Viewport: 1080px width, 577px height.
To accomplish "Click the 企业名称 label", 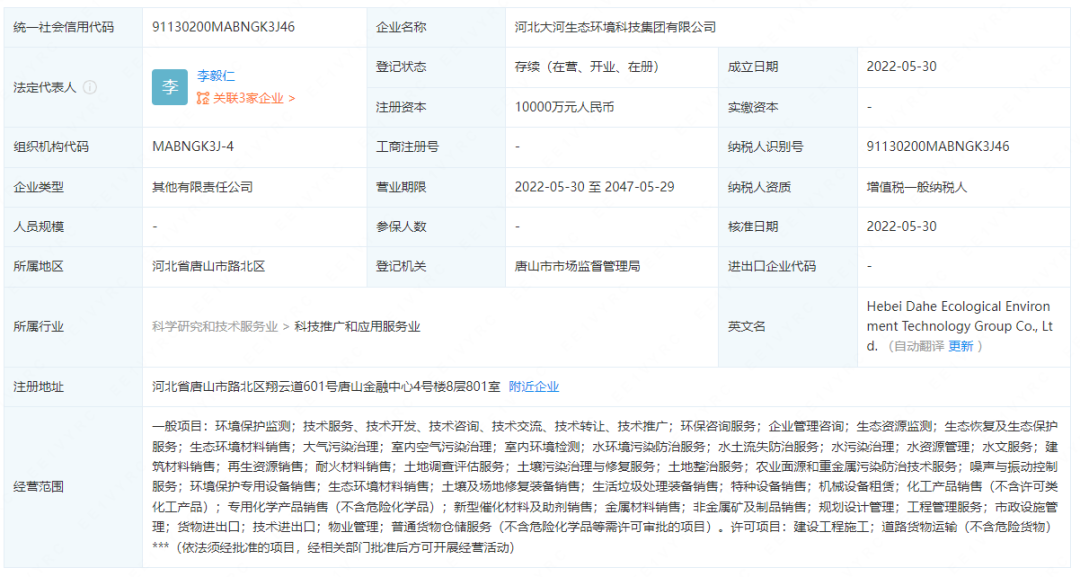I will (x=401, y=28).
